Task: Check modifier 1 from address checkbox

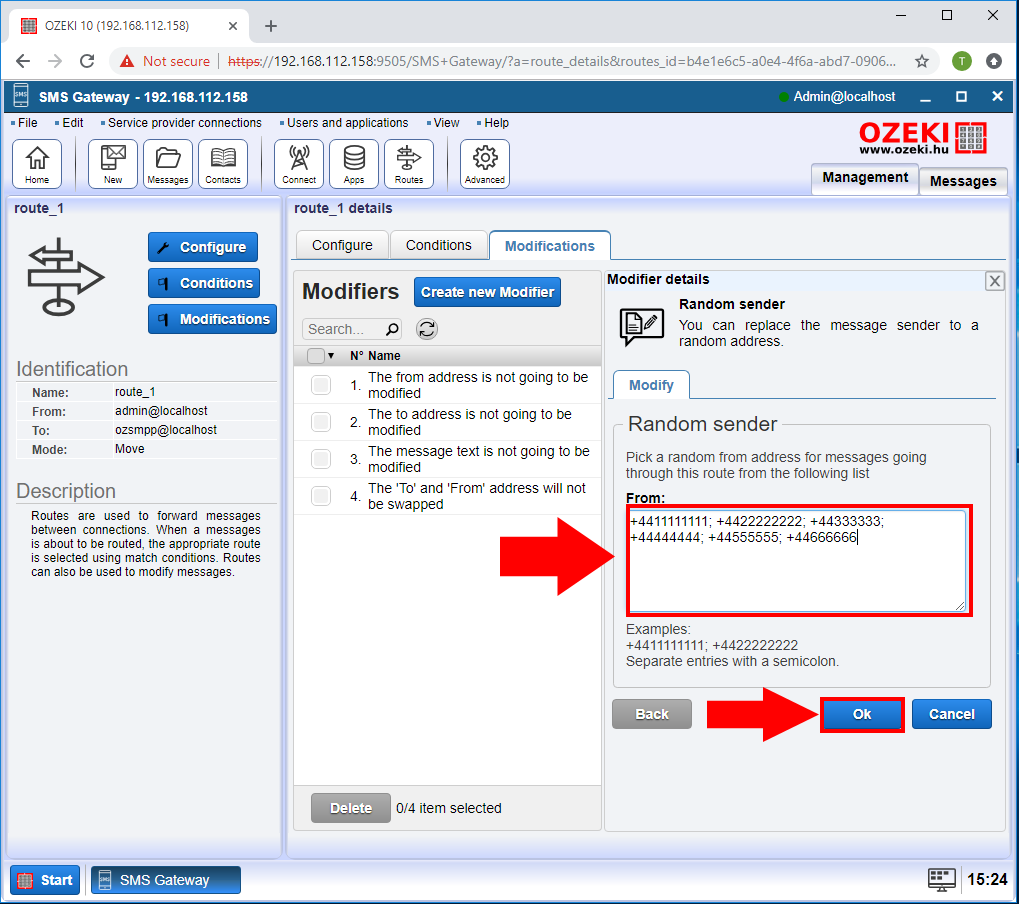Action: tap(320, 385)
